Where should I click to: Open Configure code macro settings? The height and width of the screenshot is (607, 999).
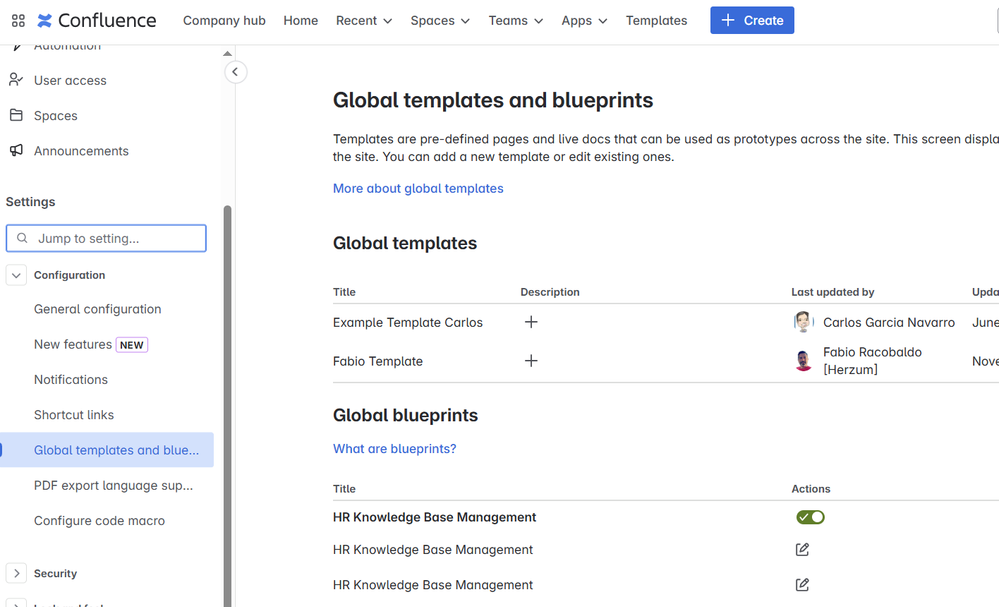(99, 520)
